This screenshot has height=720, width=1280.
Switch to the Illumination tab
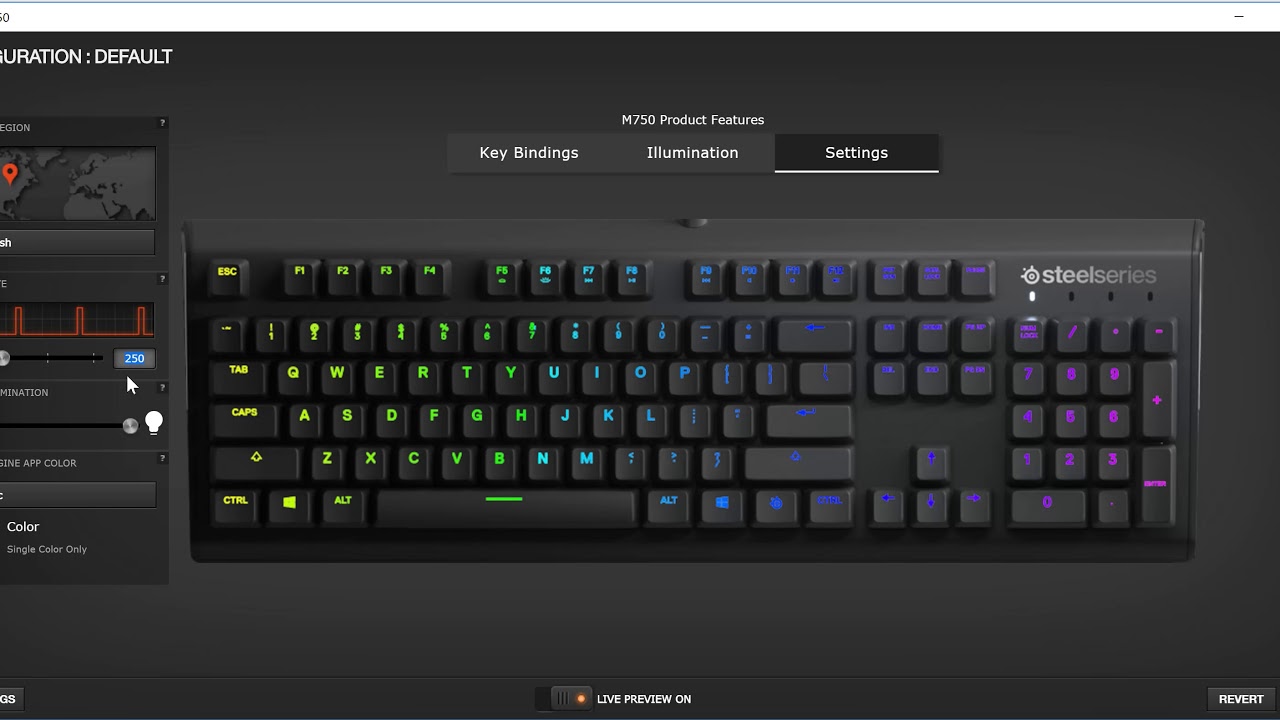pos(692,153)
